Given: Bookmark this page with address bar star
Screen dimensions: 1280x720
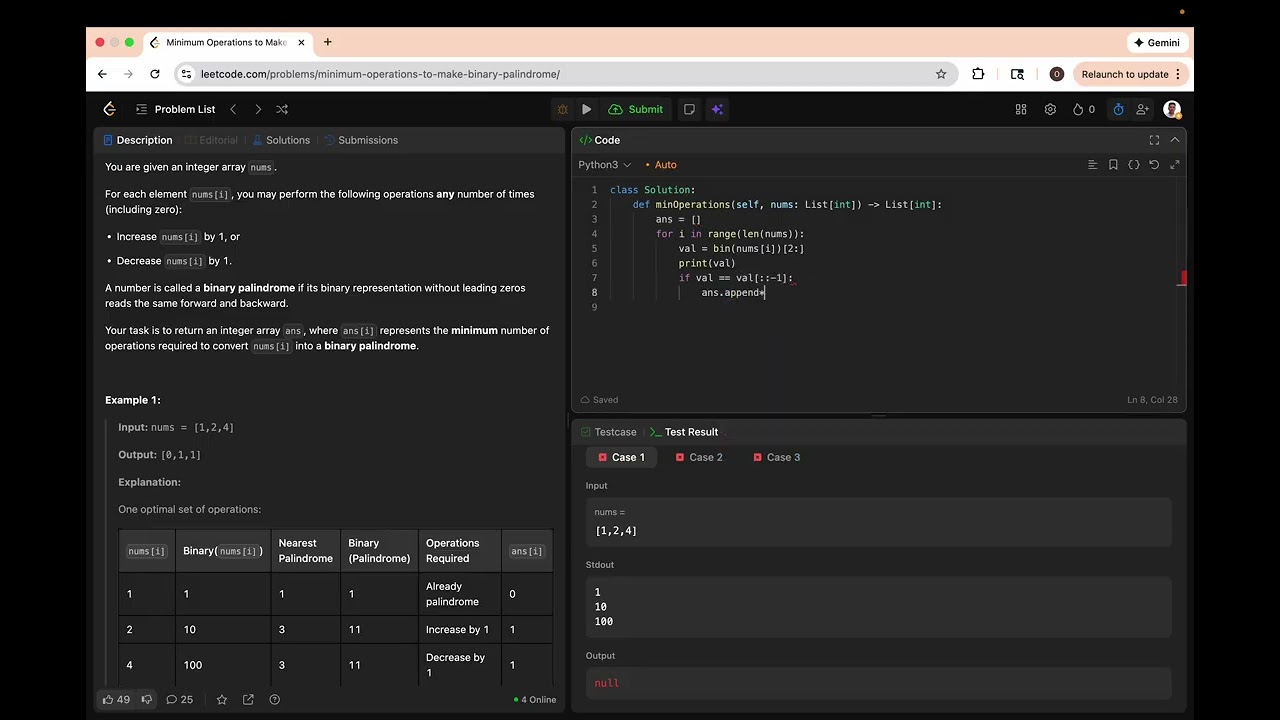Looking at the screenshot, I should click(x=941, y=74).
